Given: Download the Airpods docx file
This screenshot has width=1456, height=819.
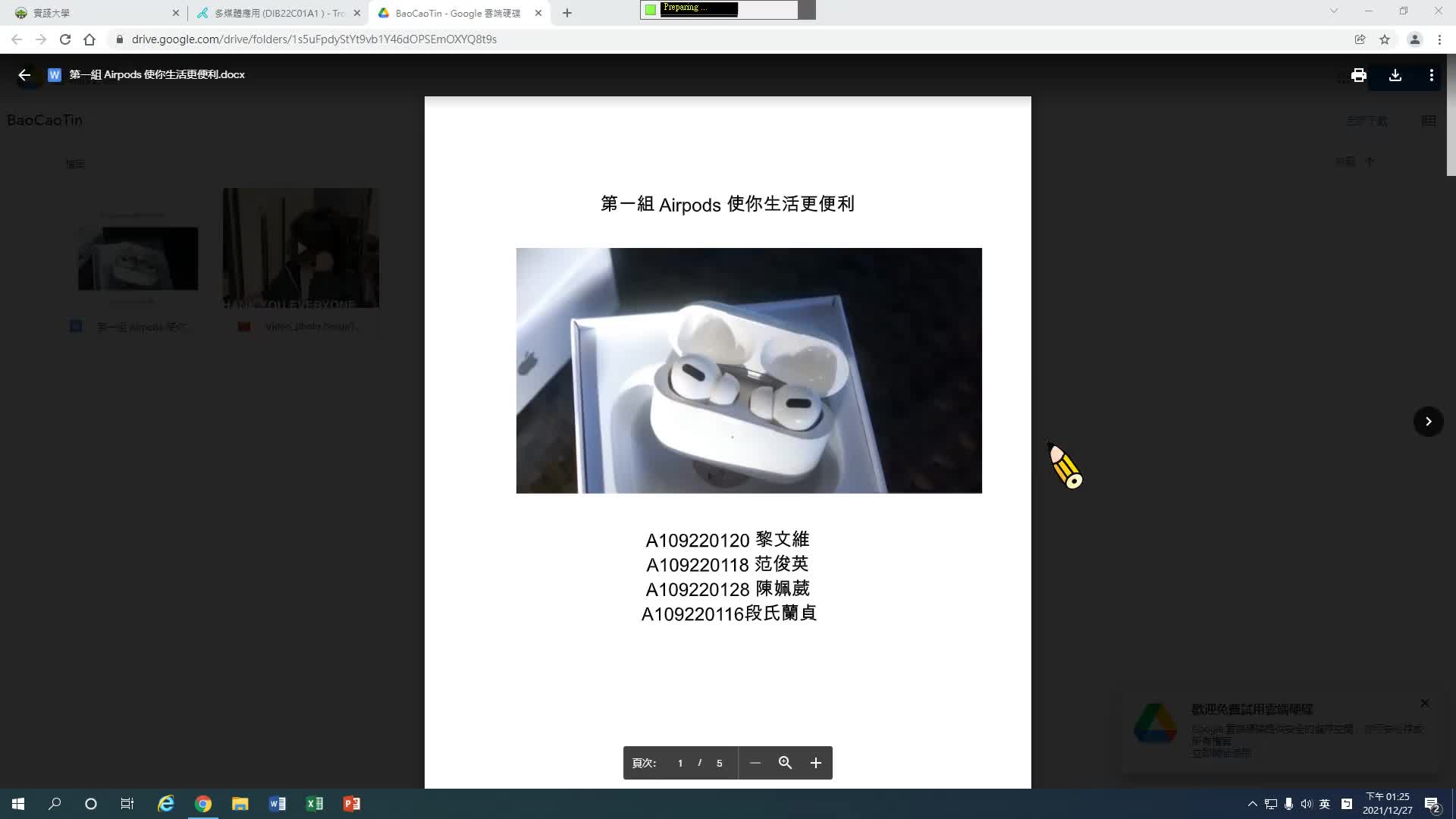Looking at the screenshot, I should click(x=1395, y=75).
